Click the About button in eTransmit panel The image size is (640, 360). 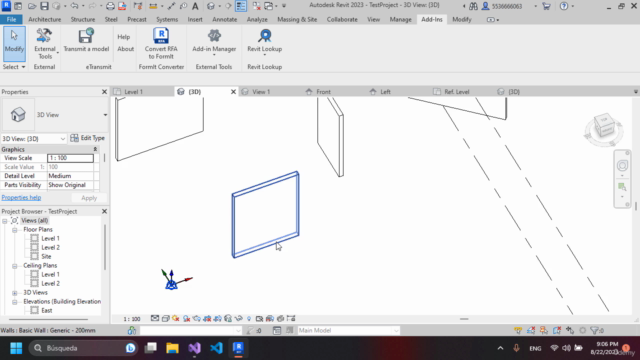(125, 49)
